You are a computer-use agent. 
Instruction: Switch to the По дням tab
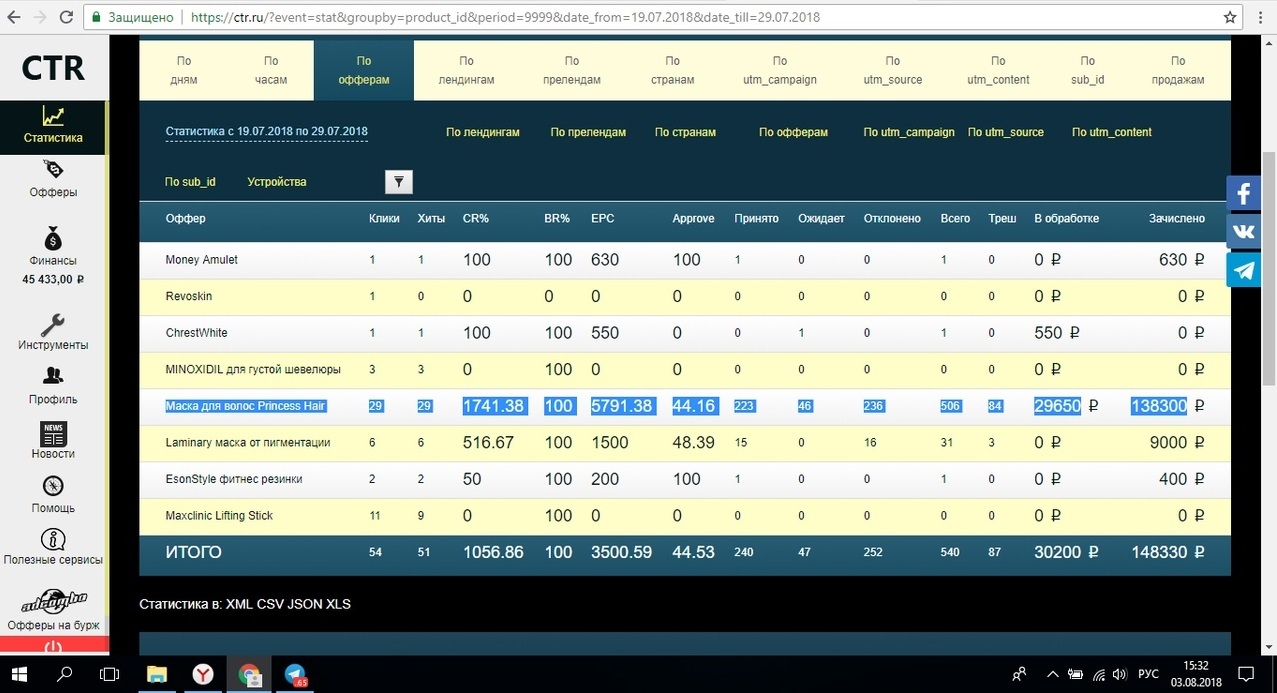(x=184, y=70)
